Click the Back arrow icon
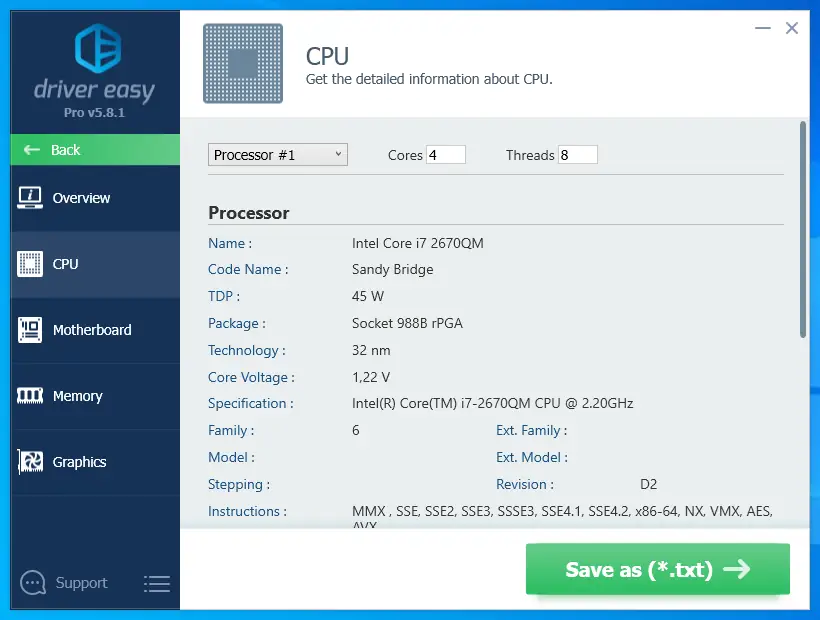820x620 pixels. click(32, 150)
